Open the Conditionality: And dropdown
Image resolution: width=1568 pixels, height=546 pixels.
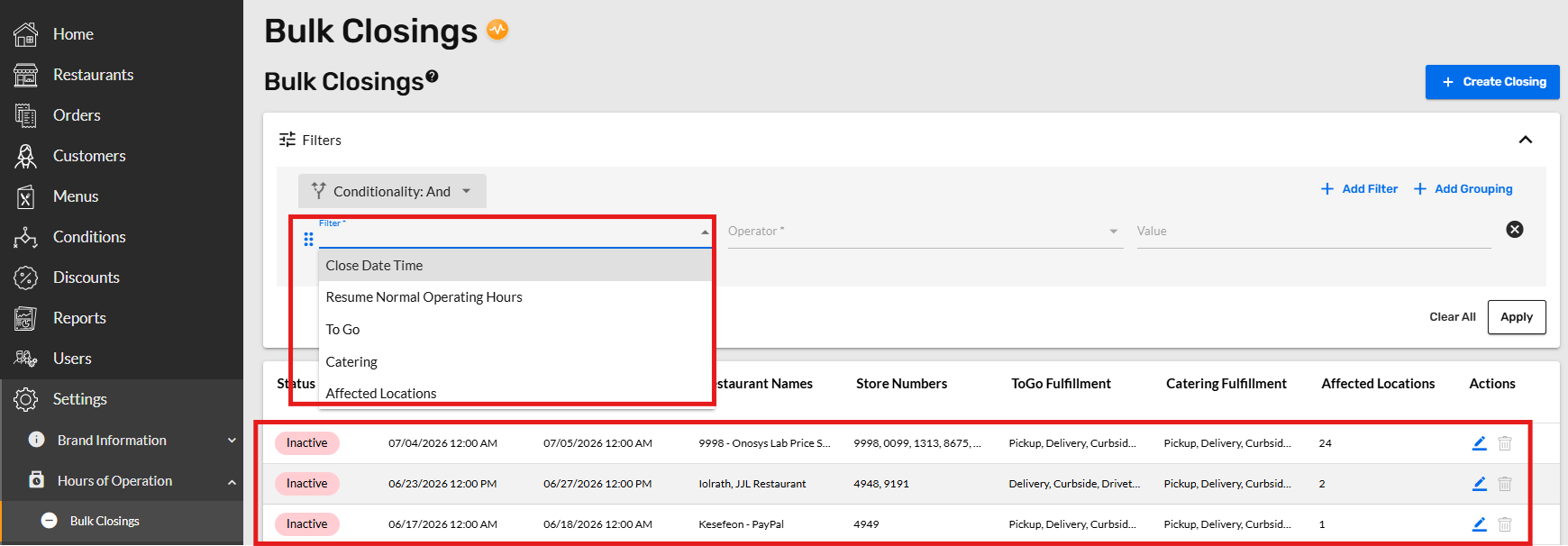(x=392, y=191)
